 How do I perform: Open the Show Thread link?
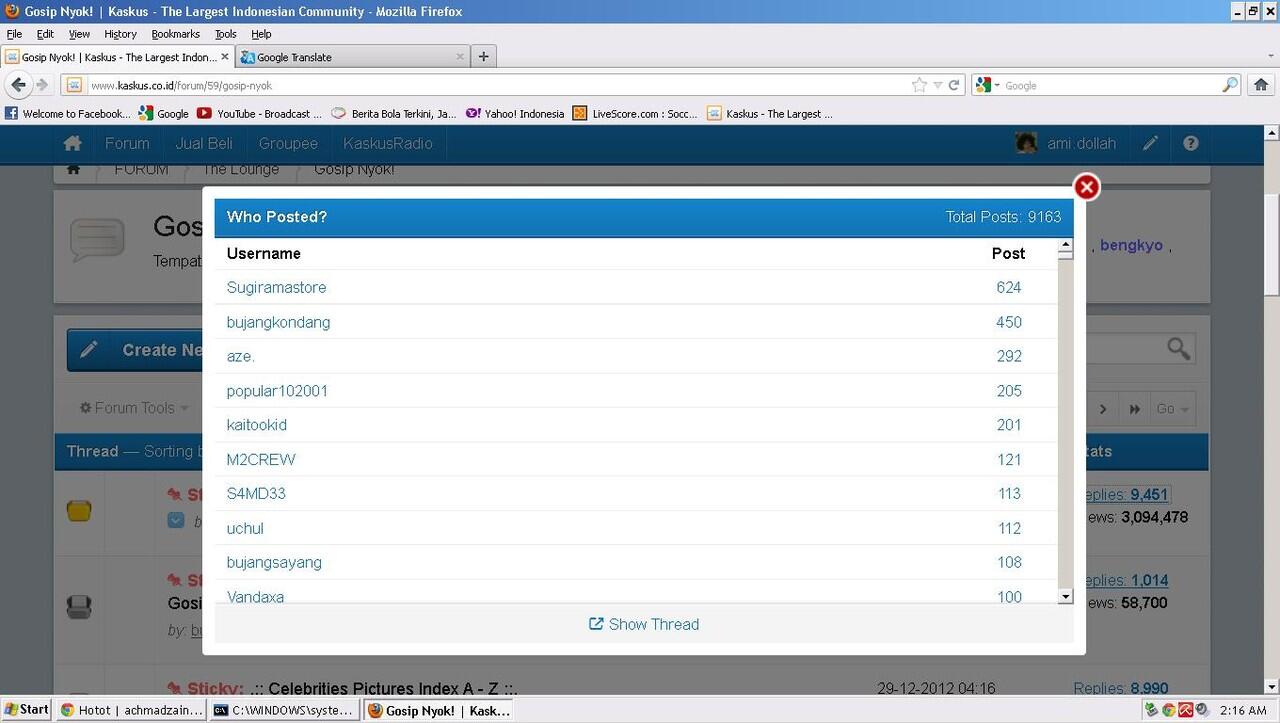(644, 624)
